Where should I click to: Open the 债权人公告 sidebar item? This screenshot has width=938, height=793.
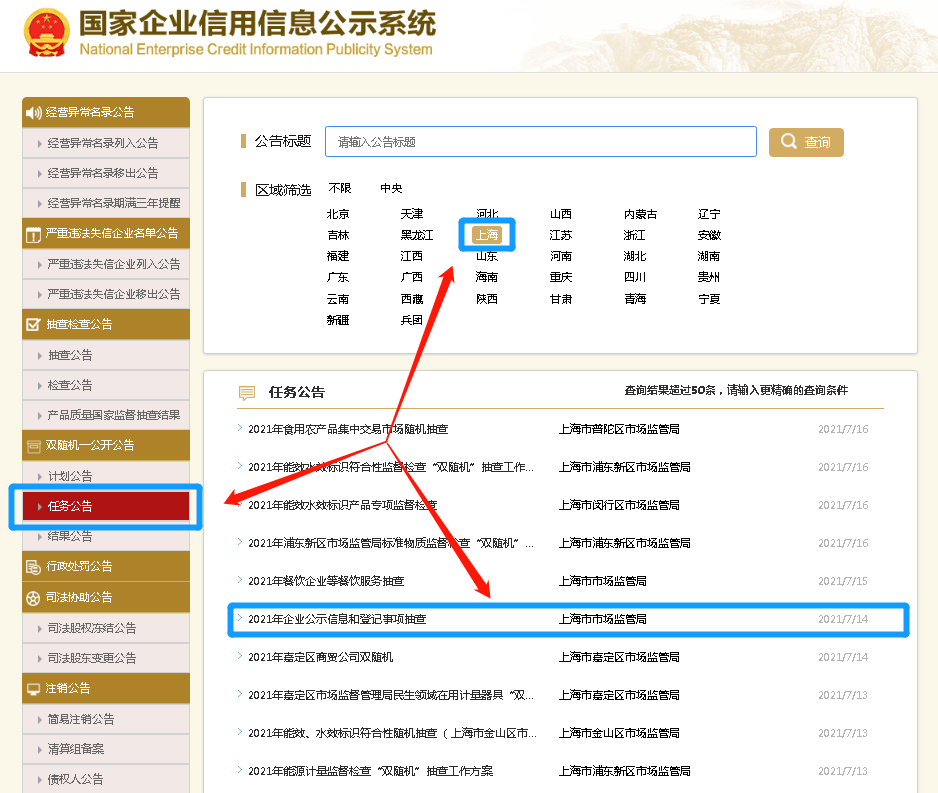pos(106,779)
